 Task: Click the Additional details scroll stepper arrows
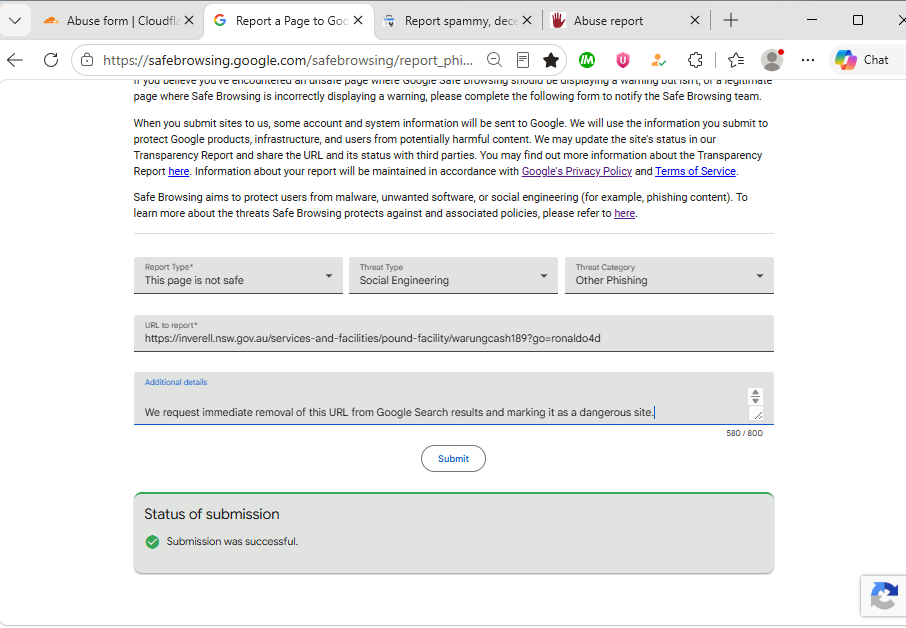pos(755,396)
